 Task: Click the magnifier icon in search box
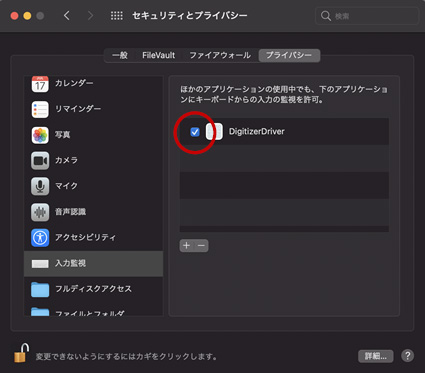coord(325,16)
